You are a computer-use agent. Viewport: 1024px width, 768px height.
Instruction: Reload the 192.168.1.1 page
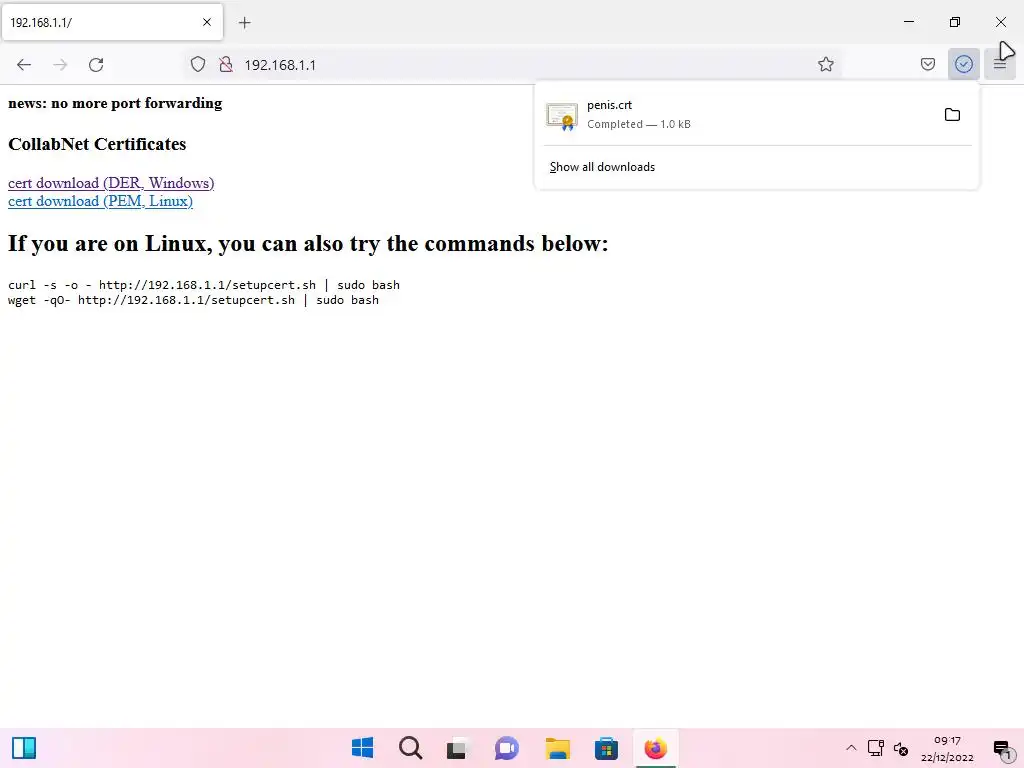click(96, 65)
